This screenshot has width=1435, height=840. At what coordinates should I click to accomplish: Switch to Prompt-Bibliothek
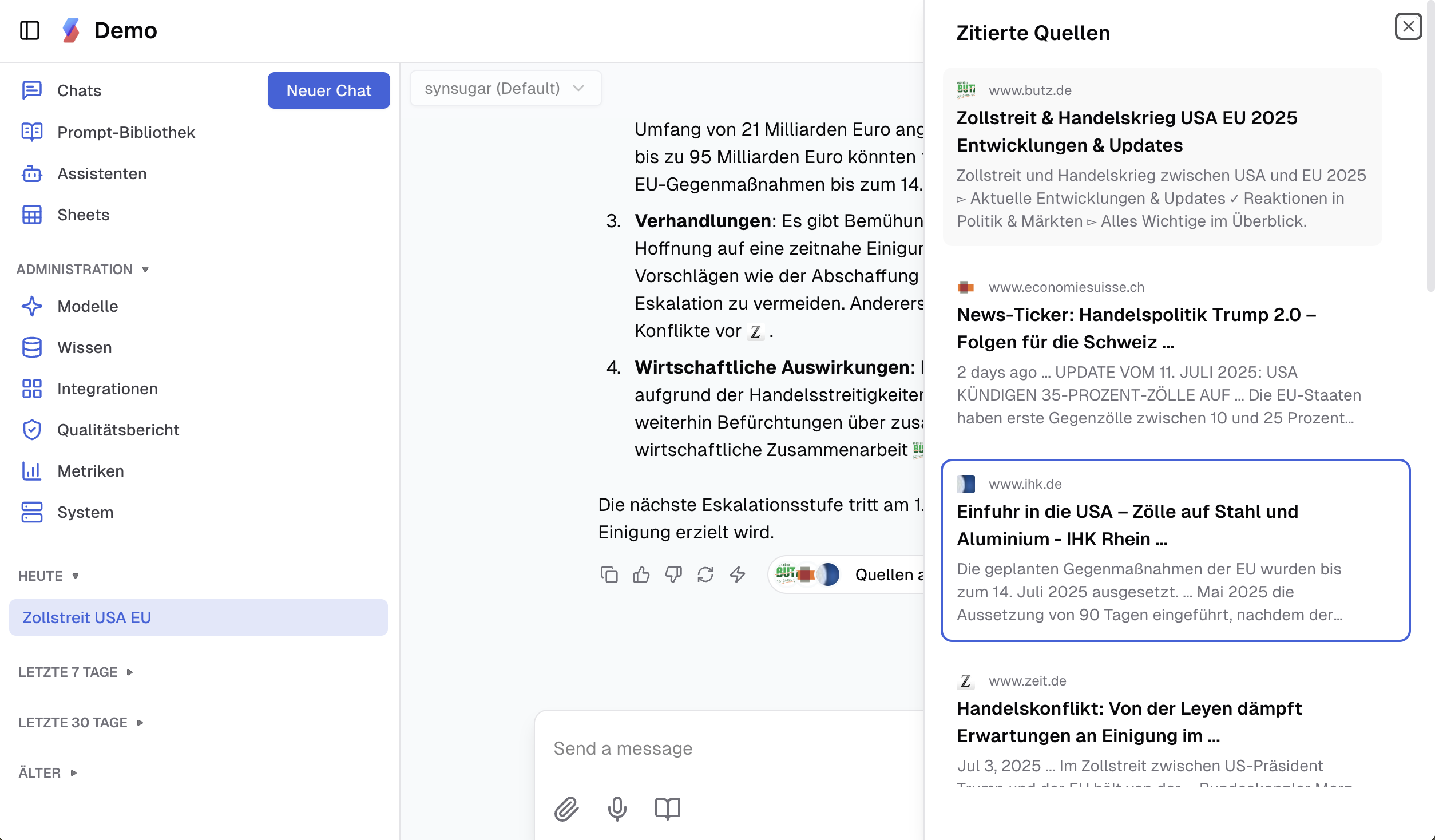point(125,132)
